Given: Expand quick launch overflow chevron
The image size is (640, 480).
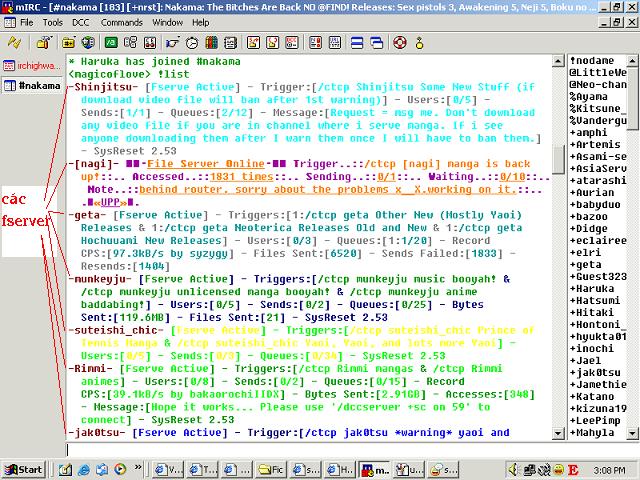Looking at the screenshot, I should [138, 467].
